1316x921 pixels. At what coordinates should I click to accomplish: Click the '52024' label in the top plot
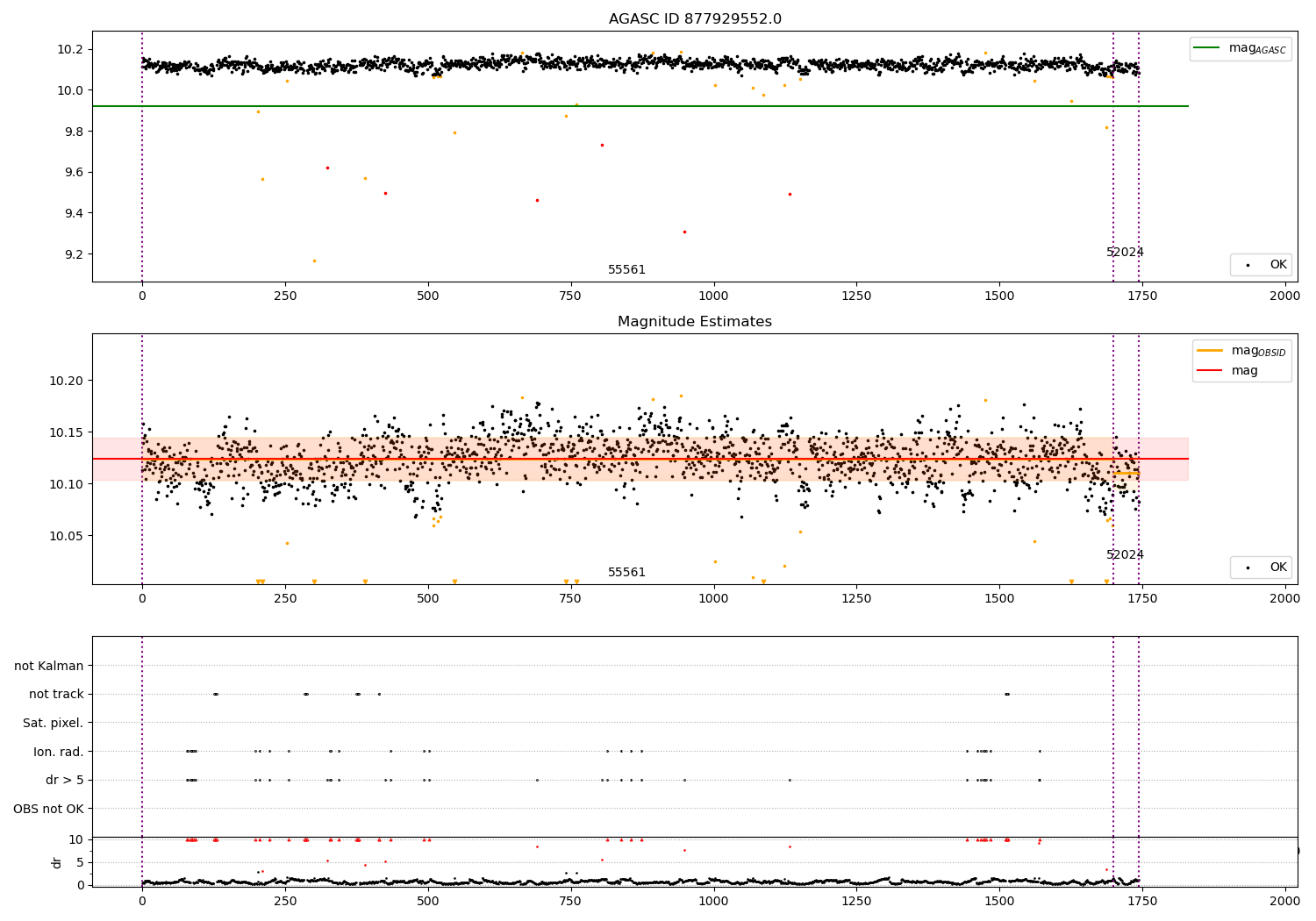click(1125, 253)
